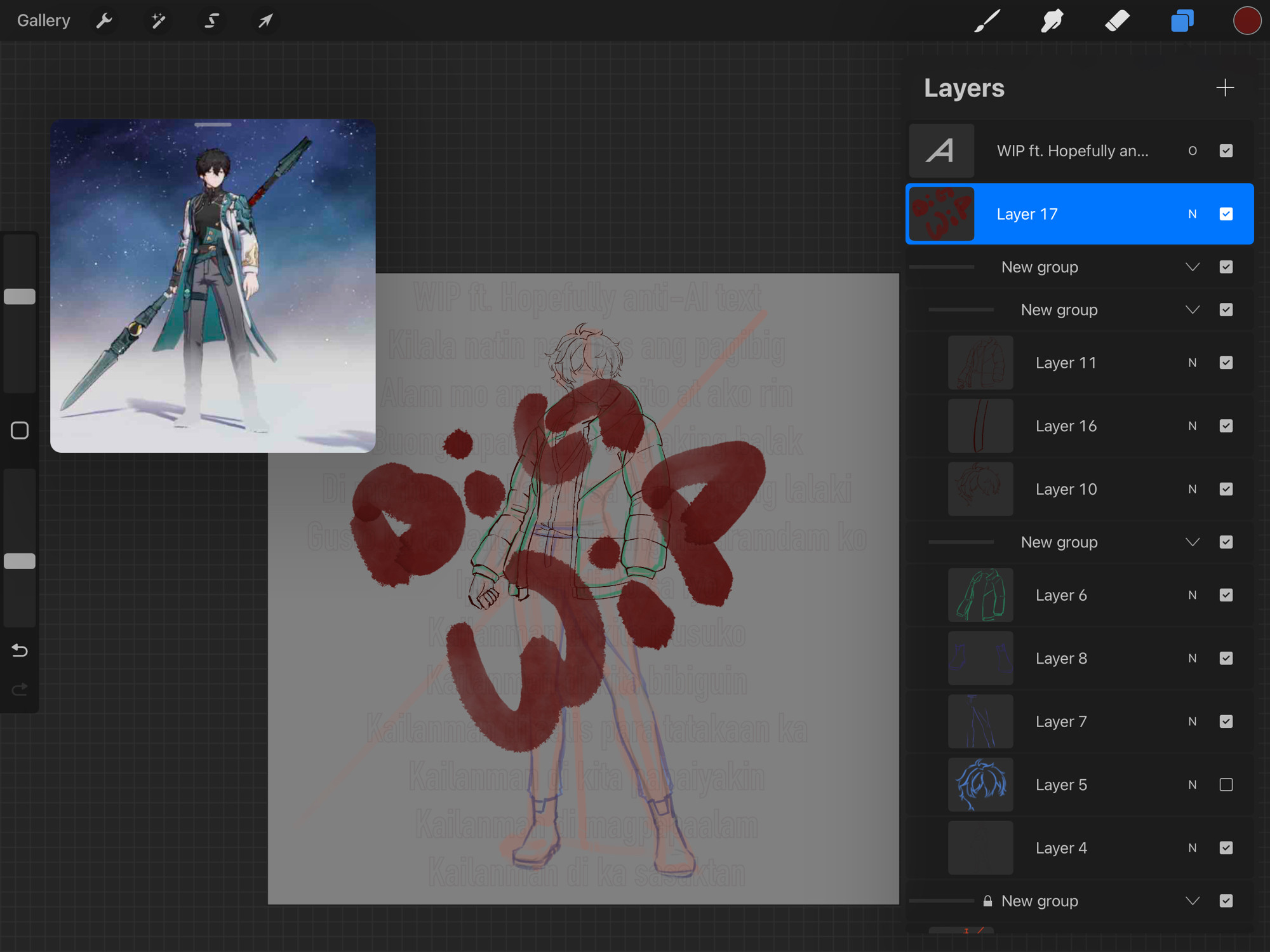Adjust the brush opacity slider handle

point(20,561)
